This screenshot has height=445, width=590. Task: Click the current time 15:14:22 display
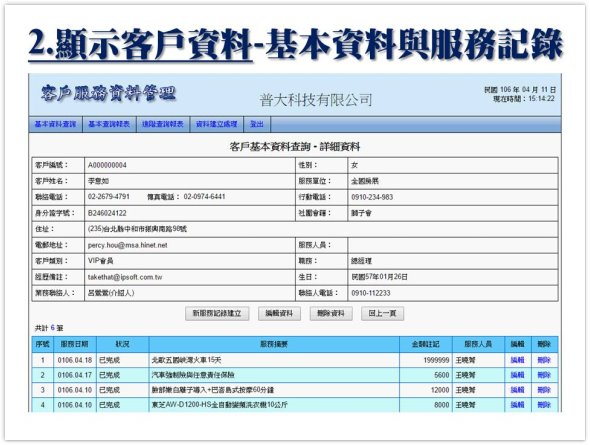[524, 99]
